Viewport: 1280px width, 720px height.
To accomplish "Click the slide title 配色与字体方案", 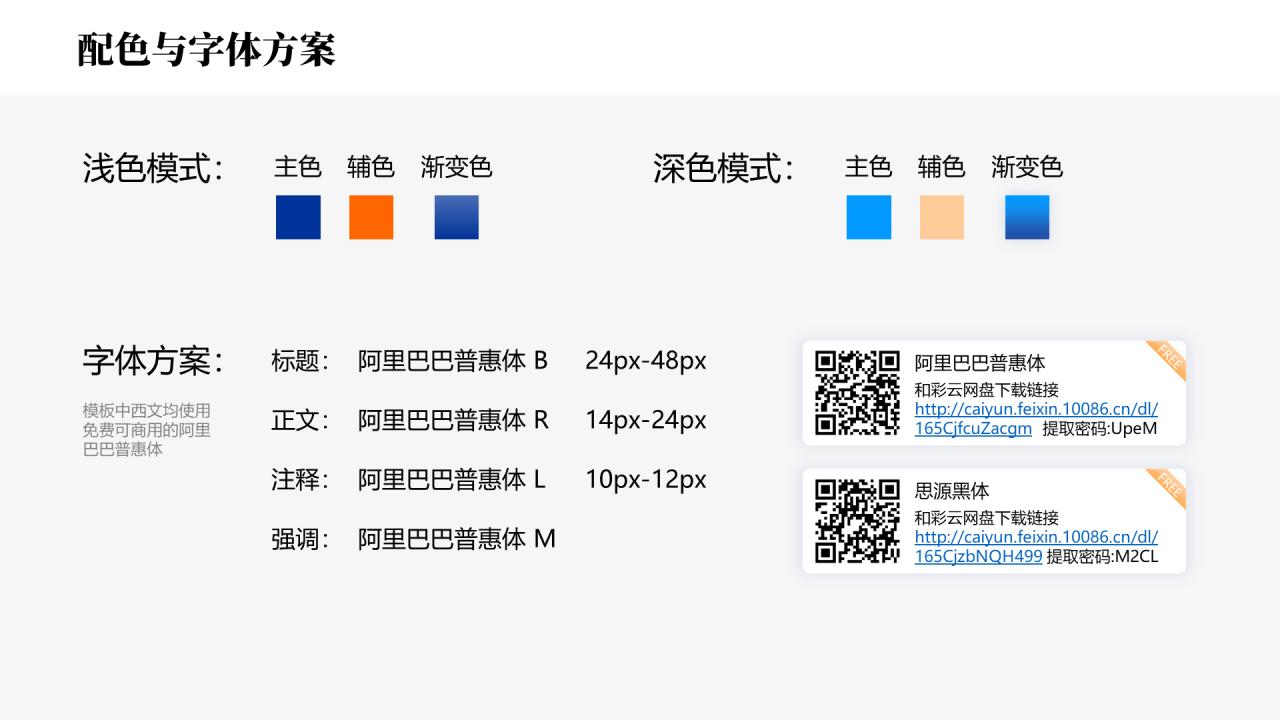I will [207, 46].
